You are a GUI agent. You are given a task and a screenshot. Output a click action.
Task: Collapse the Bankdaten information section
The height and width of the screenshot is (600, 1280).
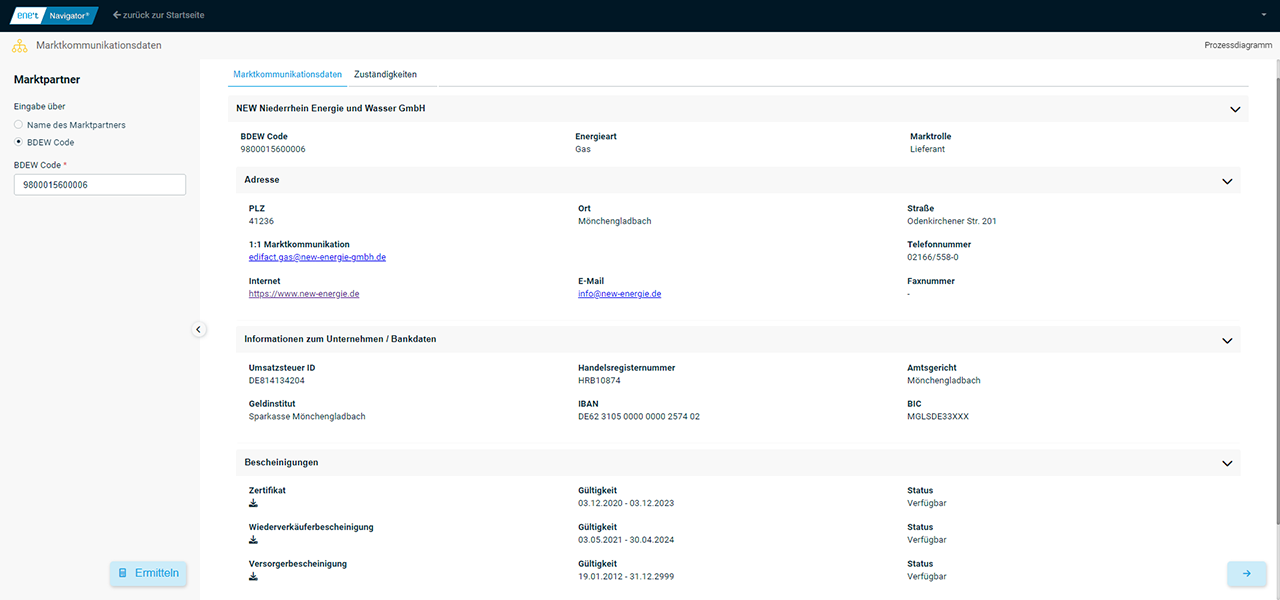coord(1227,340)
